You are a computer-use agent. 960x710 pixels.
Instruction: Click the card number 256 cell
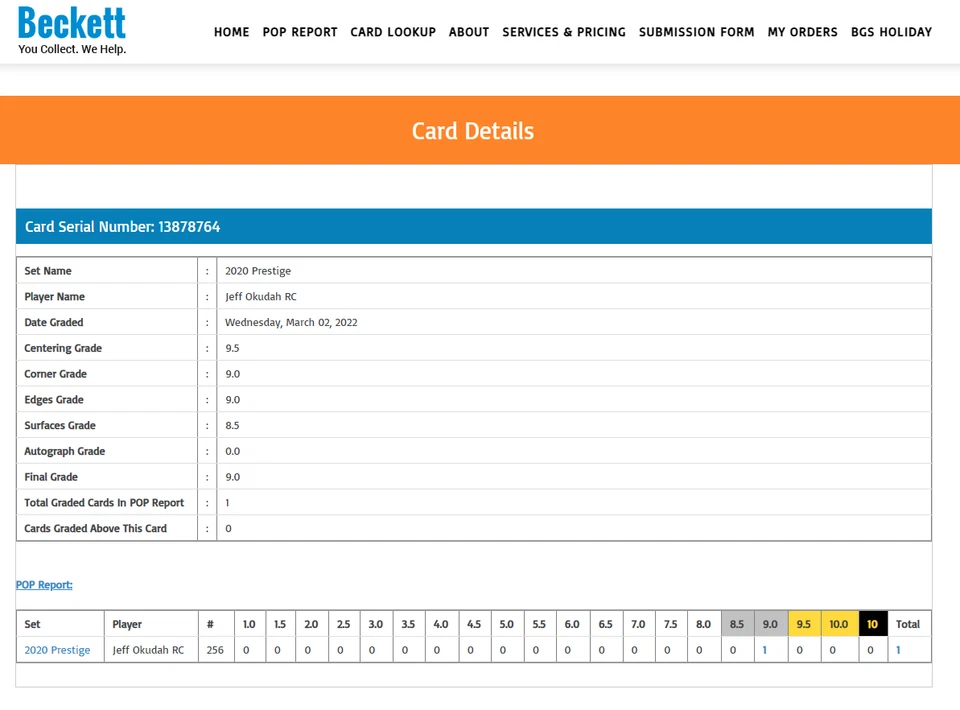tap(215, 650)
